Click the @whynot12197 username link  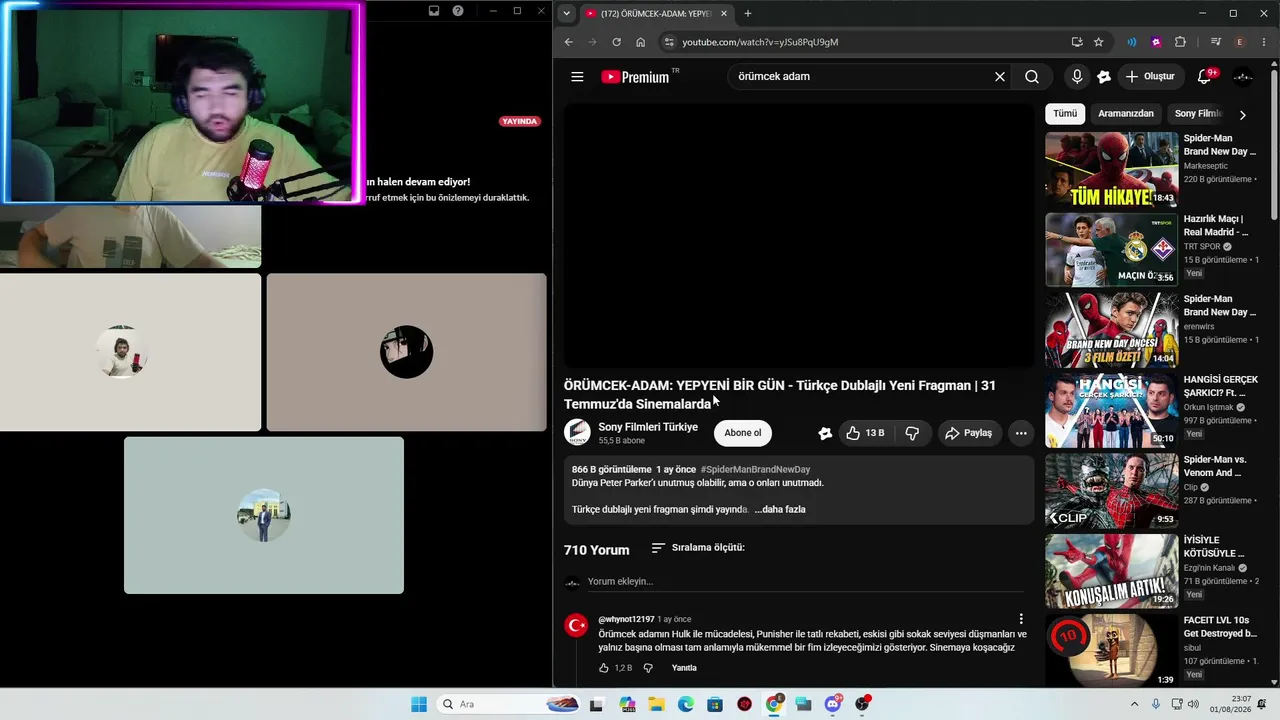(x=626, y=620)
